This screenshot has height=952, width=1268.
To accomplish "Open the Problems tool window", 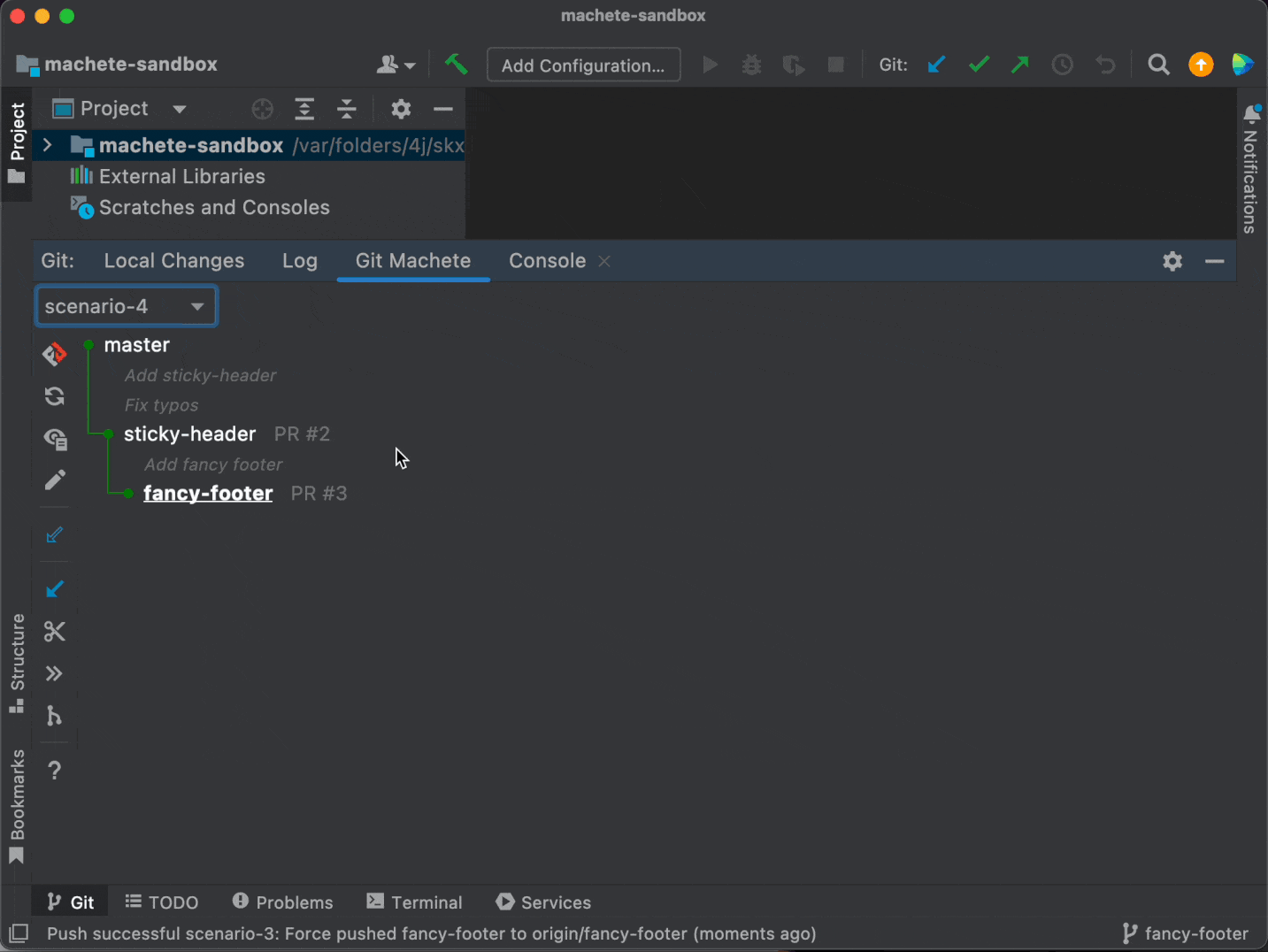I will tap(283, 902).
